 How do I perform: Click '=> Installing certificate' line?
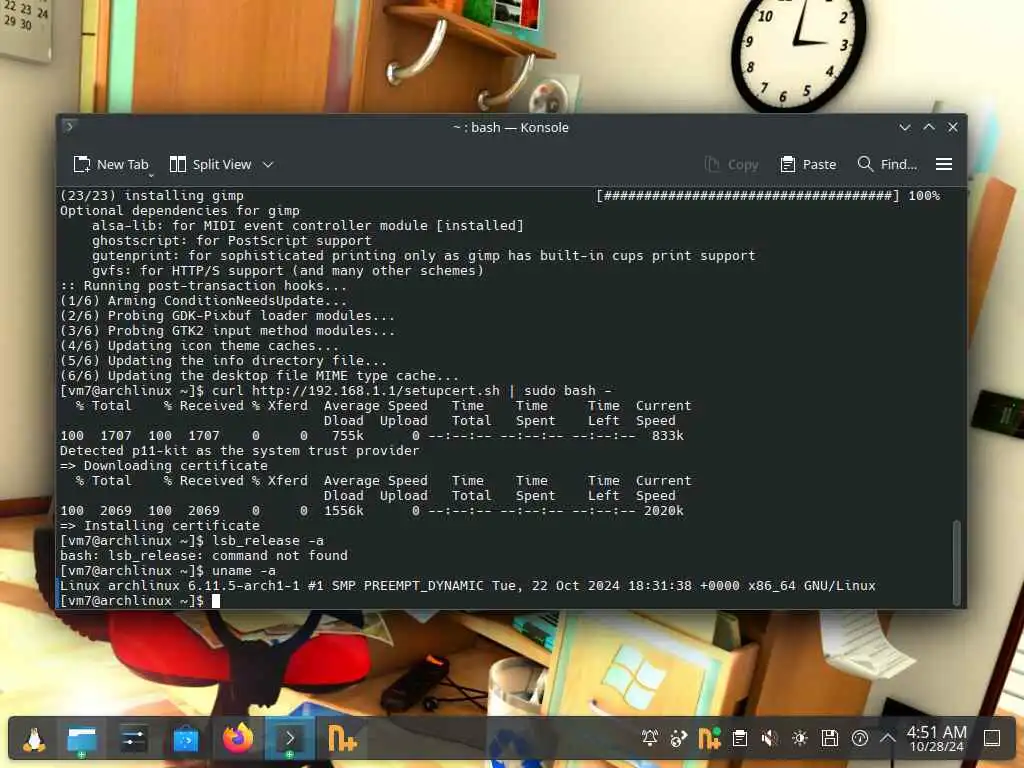pos(159,526)
